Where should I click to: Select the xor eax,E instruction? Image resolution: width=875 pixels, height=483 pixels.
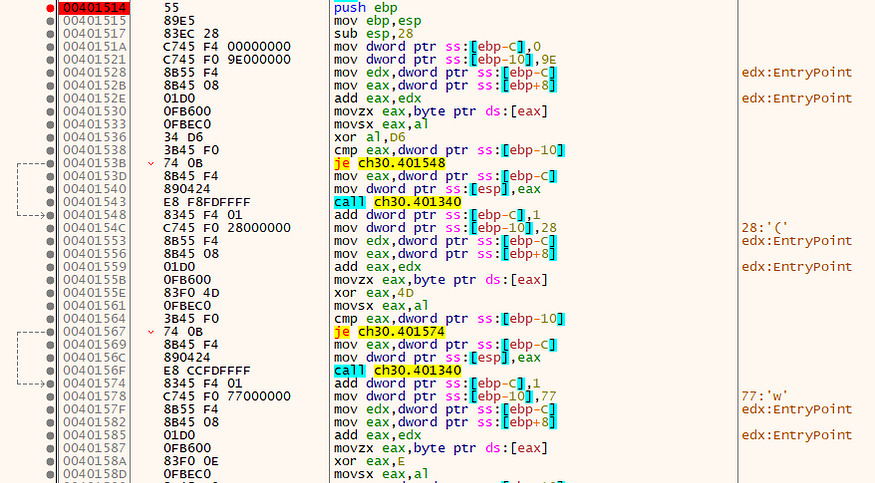369,461
